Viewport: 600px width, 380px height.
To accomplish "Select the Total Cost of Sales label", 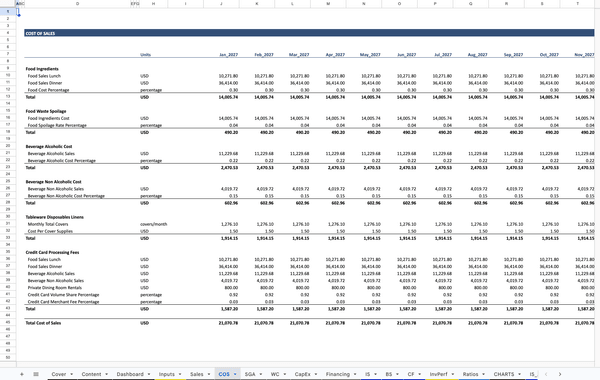I will coord(43,323).
